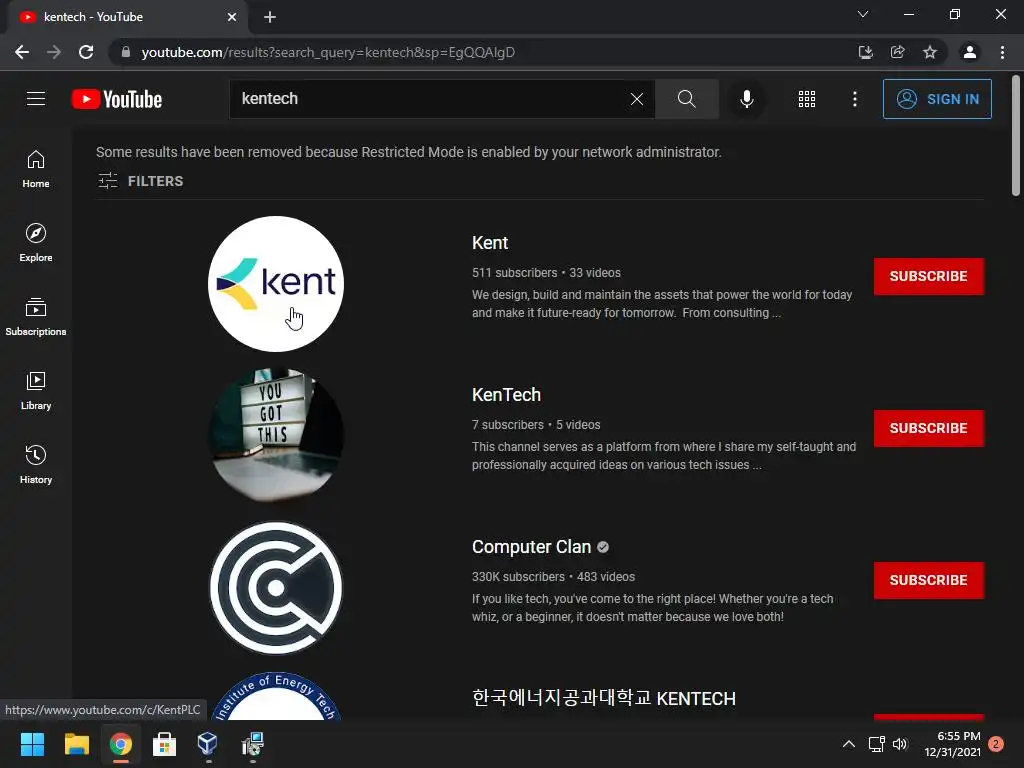Open a new browser tab
This screenshot has height=768, width=1024.
270,17
